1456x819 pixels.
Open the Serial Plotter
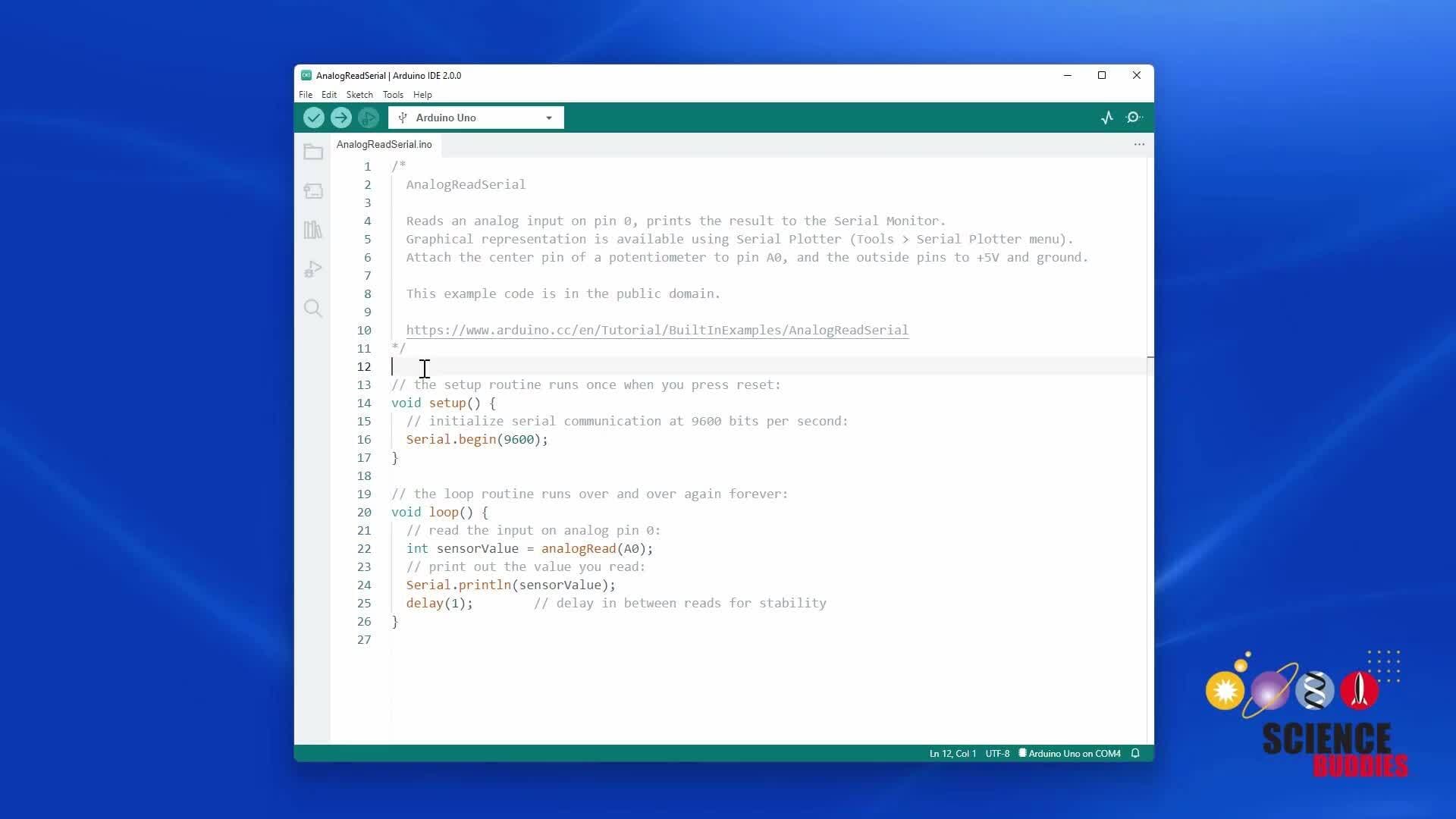[1107, 118]
